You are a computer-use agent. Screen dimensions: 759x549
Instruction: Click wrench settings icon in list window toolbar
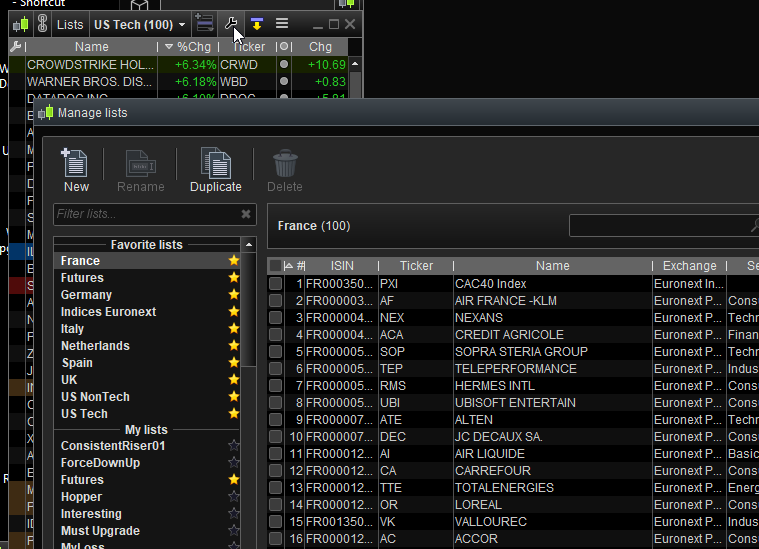pyautogui.click(x=231, y=24)
